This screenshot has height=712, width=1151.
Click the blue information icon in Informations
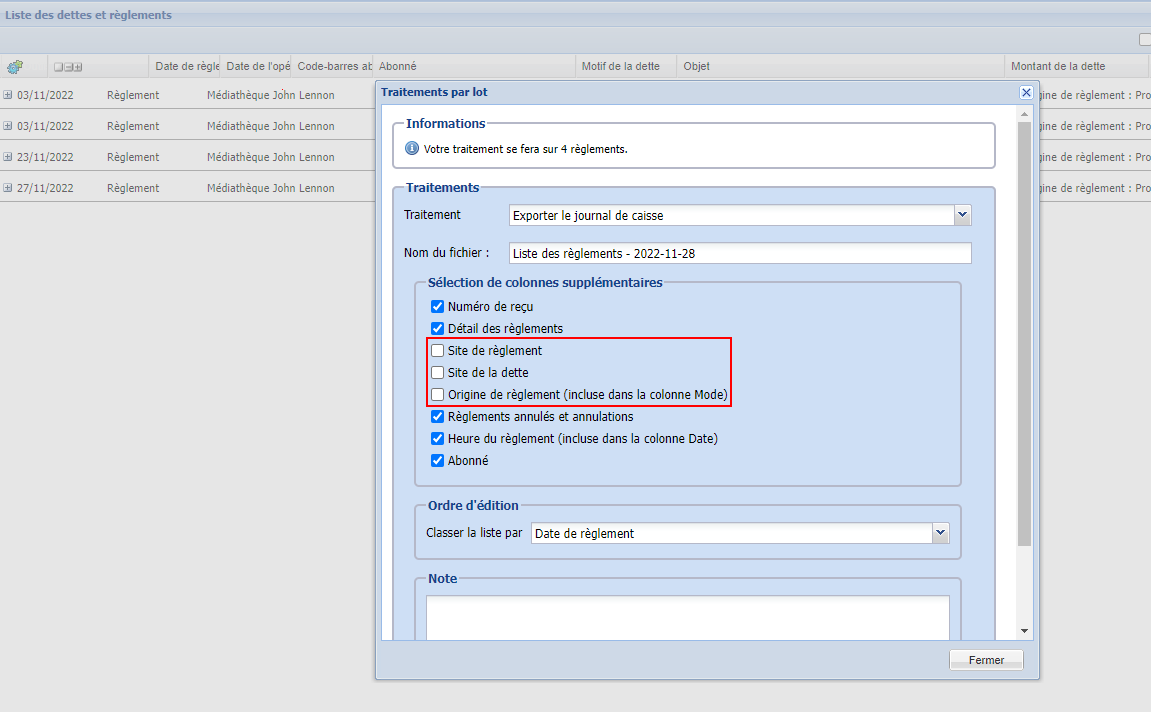pos(412,148)
